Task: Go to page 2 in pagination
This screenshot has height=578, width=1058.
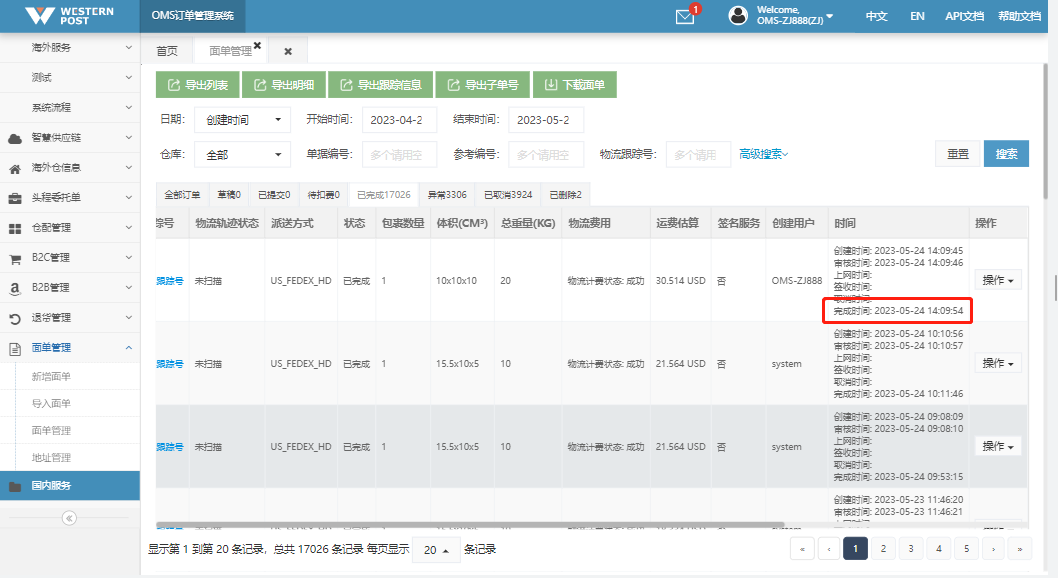Action: (x=883, y=549)
